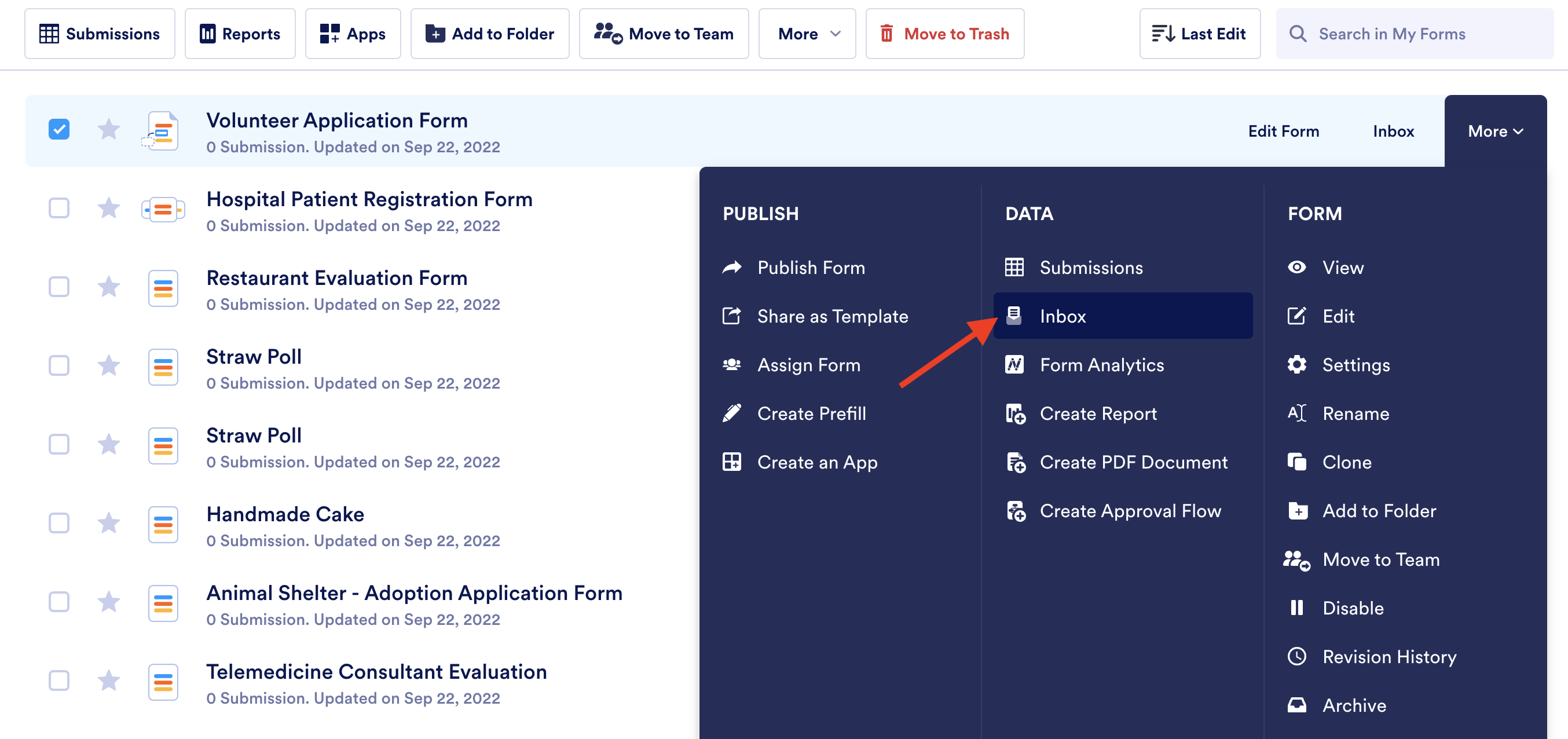Click the Archive tray icon
Image resolution: width=1568 pixels, height=739 pixels.
click(1296, 705)
